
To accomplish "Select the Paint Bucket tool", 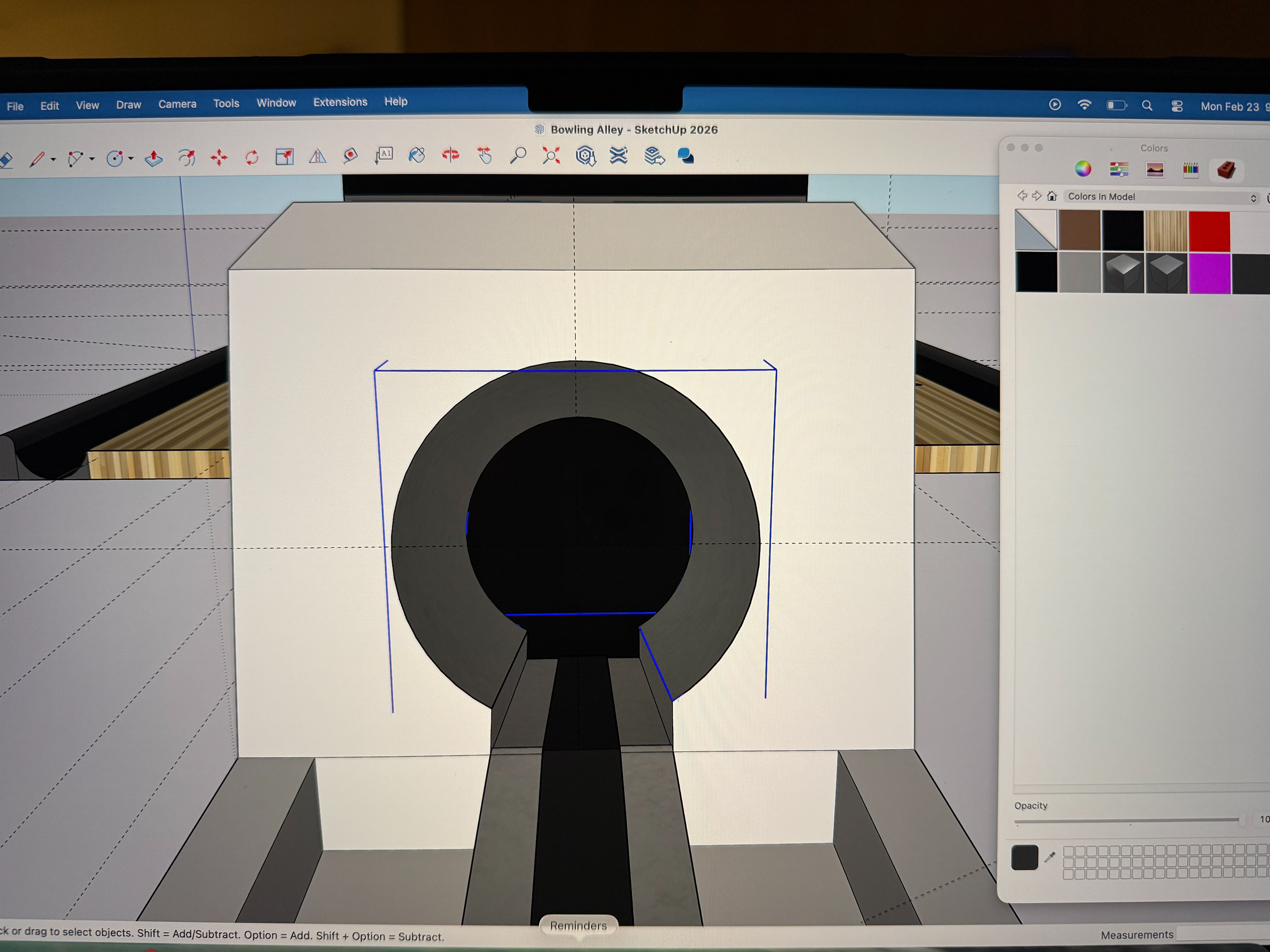I will 417,155.
